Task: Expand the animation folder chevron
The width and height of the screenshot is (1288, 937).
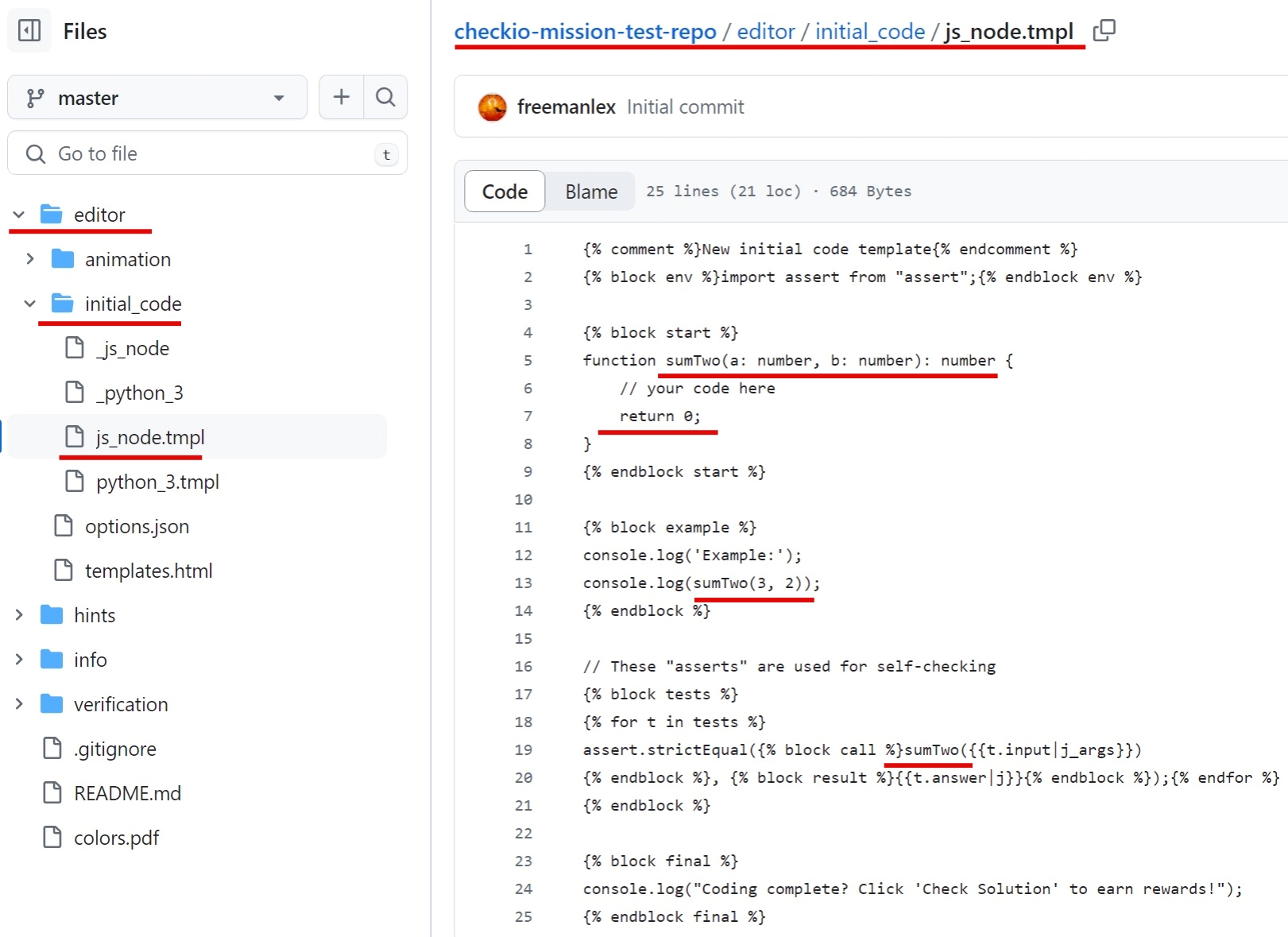Action: pyautogui.click(x=30, y=259)
